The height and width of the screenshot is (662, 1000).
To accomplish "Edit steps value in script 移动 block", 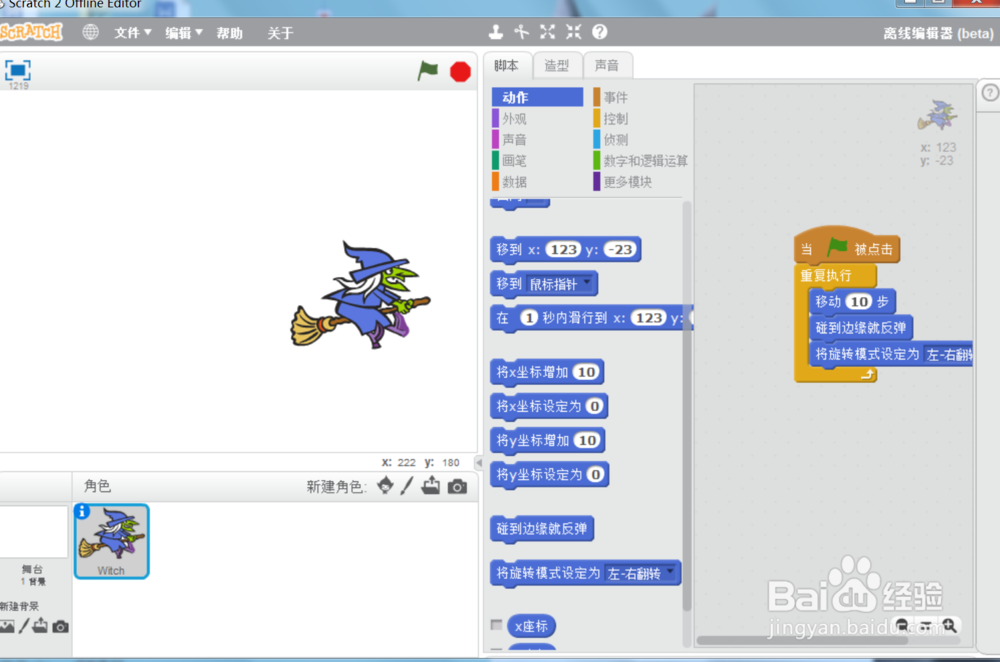I will click(859, 301).
